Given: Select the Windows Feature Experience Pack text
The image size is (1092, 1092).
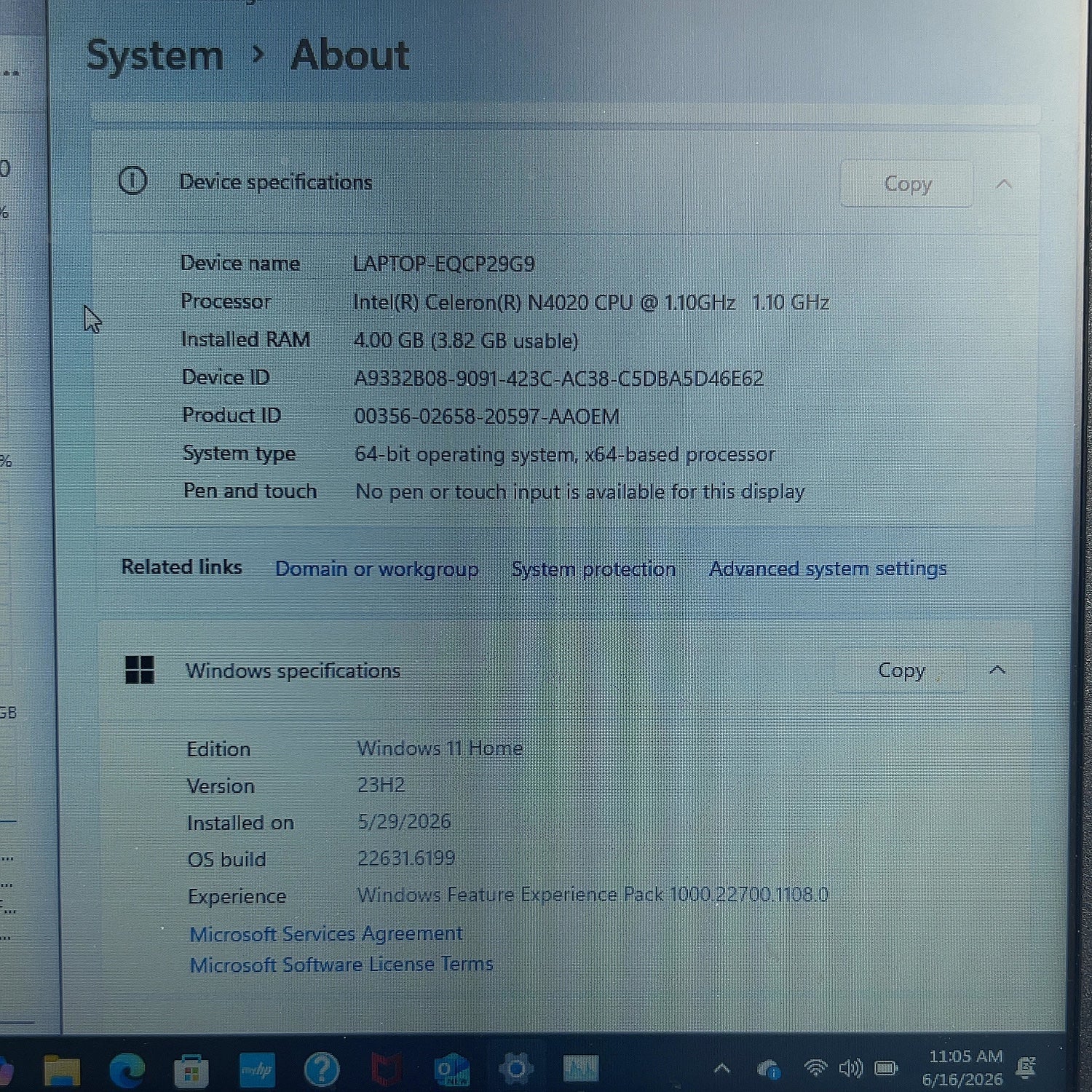Looking at the screenshot, I should click(x=592, y=895).
